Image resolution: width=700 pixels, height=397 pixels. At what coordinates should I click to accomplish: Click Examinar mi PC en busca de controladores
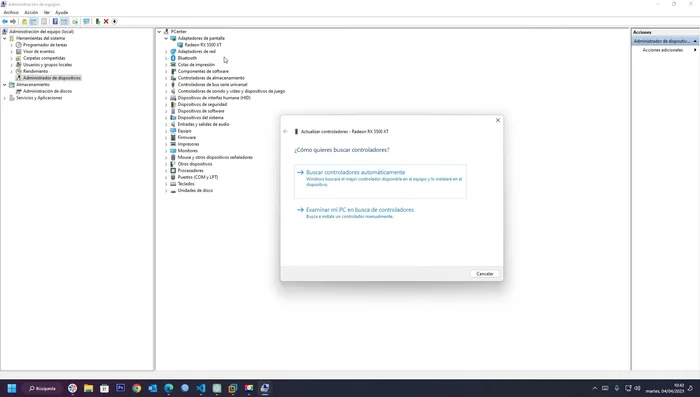click(x=360, y=209)
